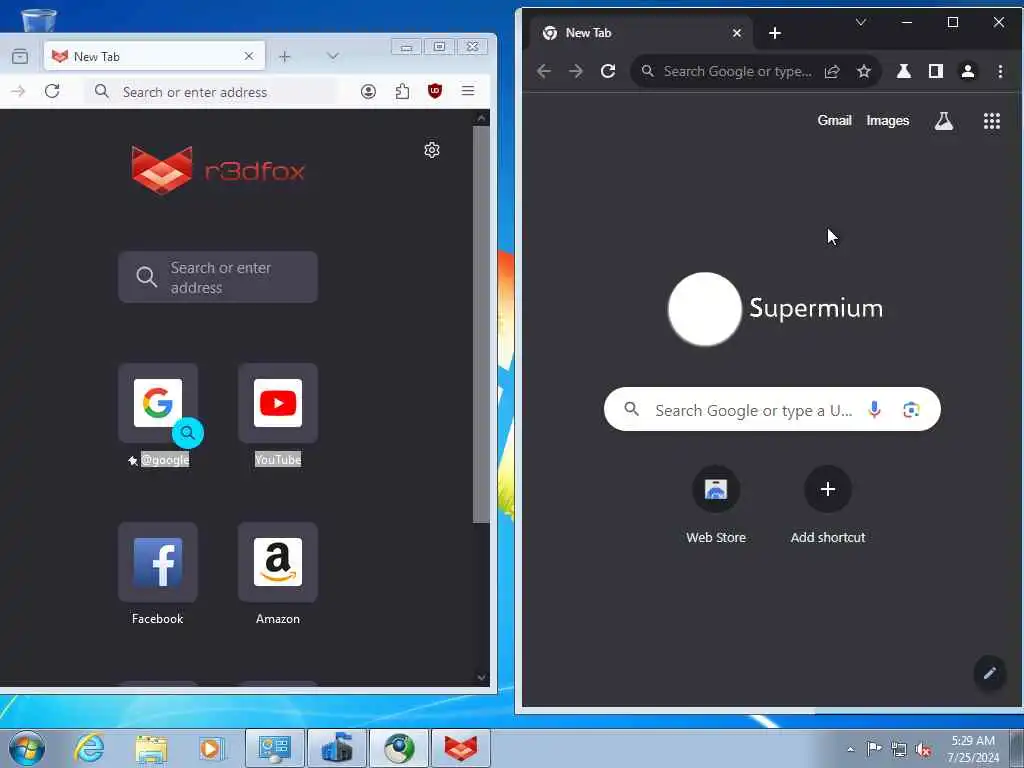1024x768 pixels.
Task: Open the Google shortcut tile in r3dfox
Action: 158,403
